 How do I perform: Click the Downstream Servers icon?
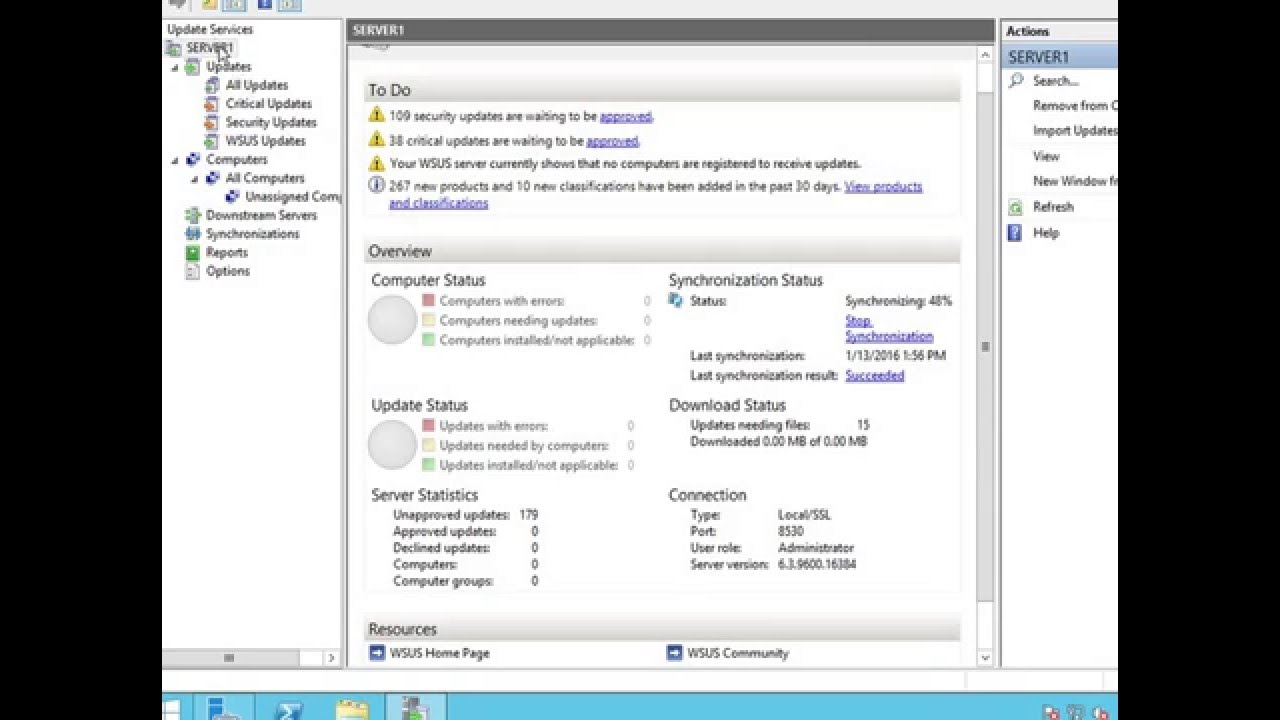192,215
